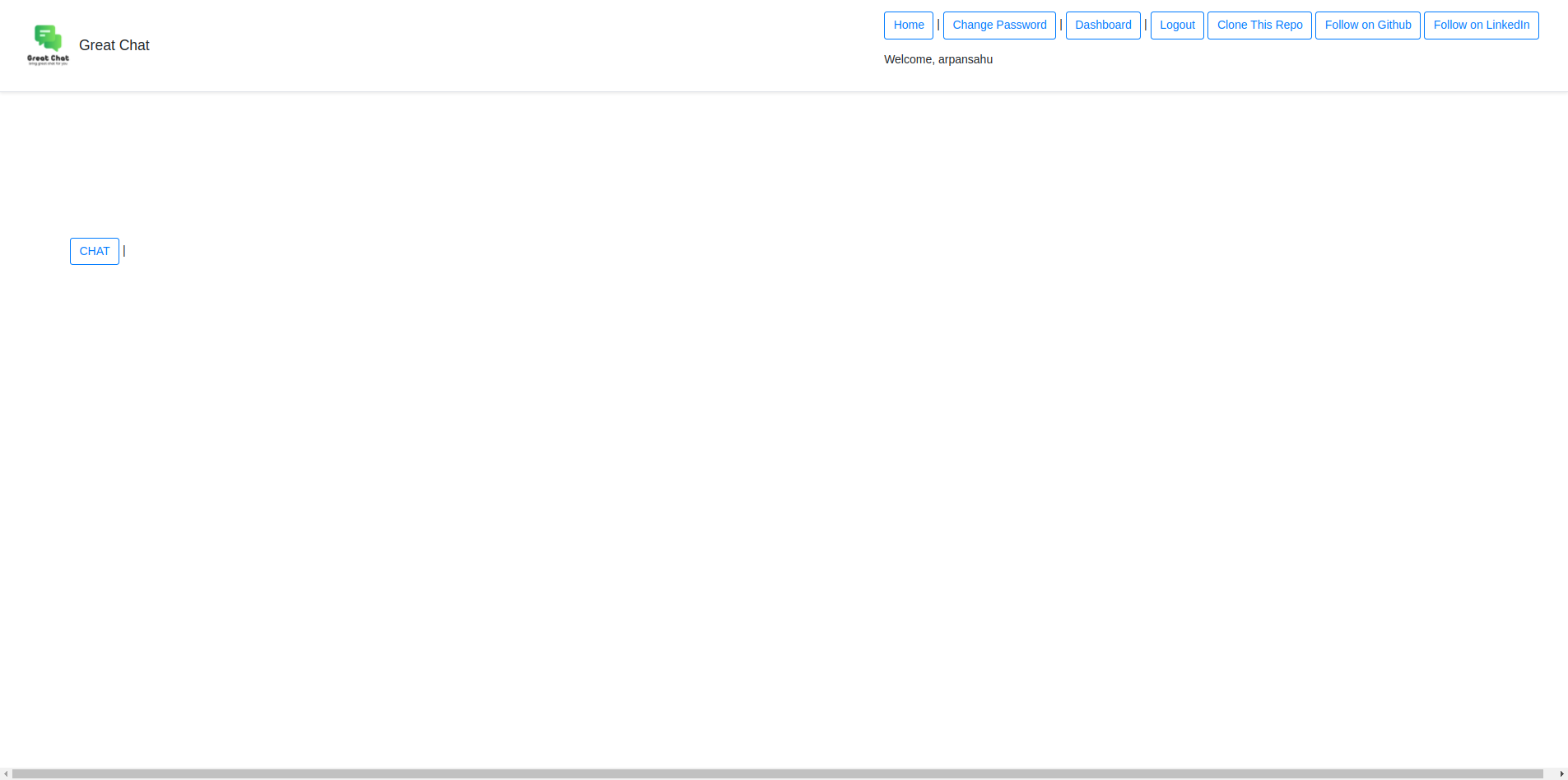Click separator between Dashboard and Logout
The width and height of the screenshot is (1568, 780).
coord(1146,26)
